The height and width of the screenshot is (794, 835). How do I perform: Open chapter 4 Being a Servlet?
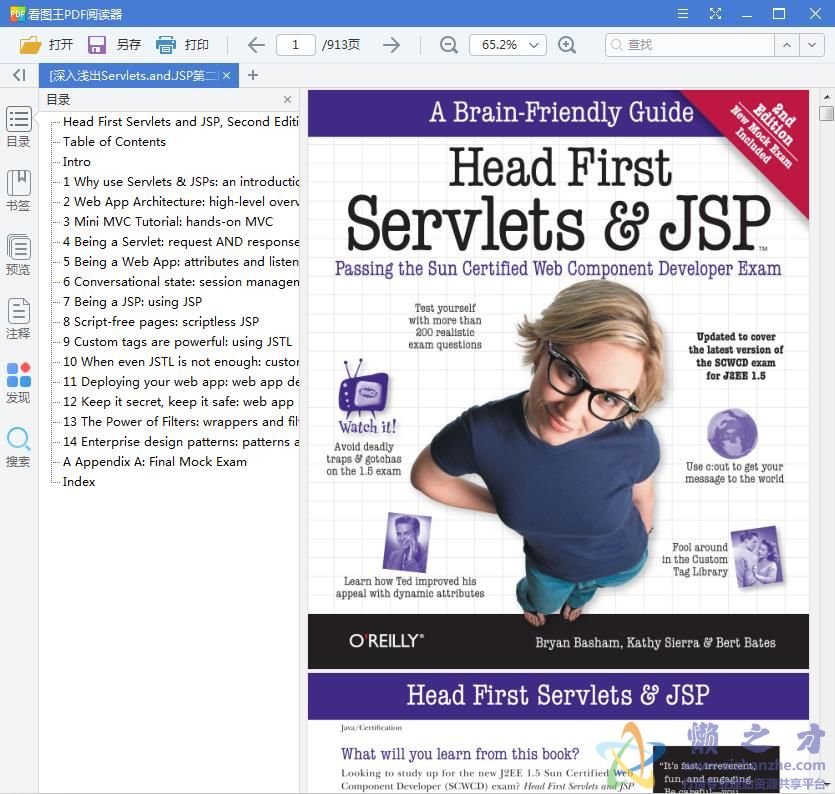181,242
